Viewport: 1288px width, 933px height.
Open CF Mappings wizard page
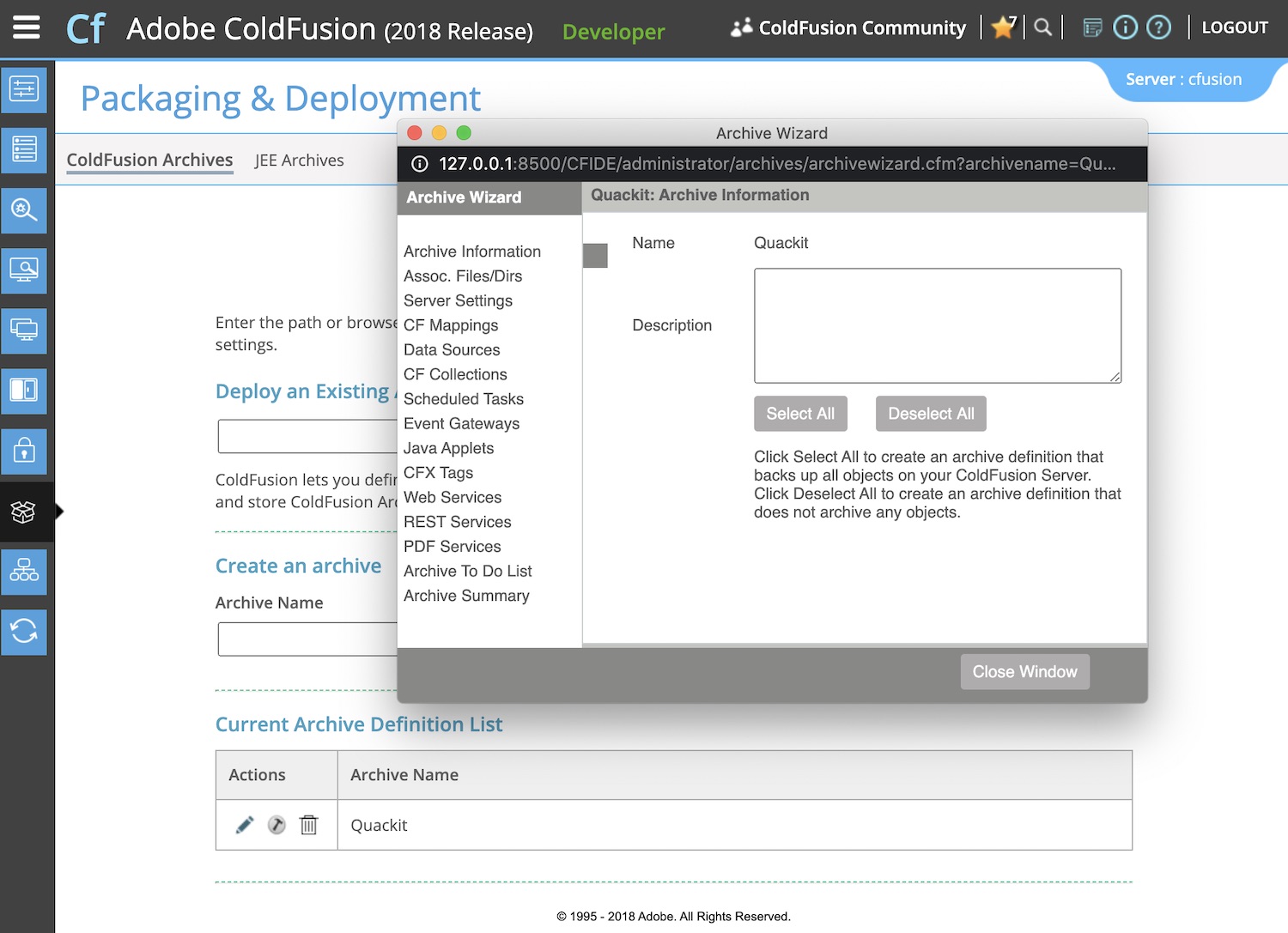(451, 325)
